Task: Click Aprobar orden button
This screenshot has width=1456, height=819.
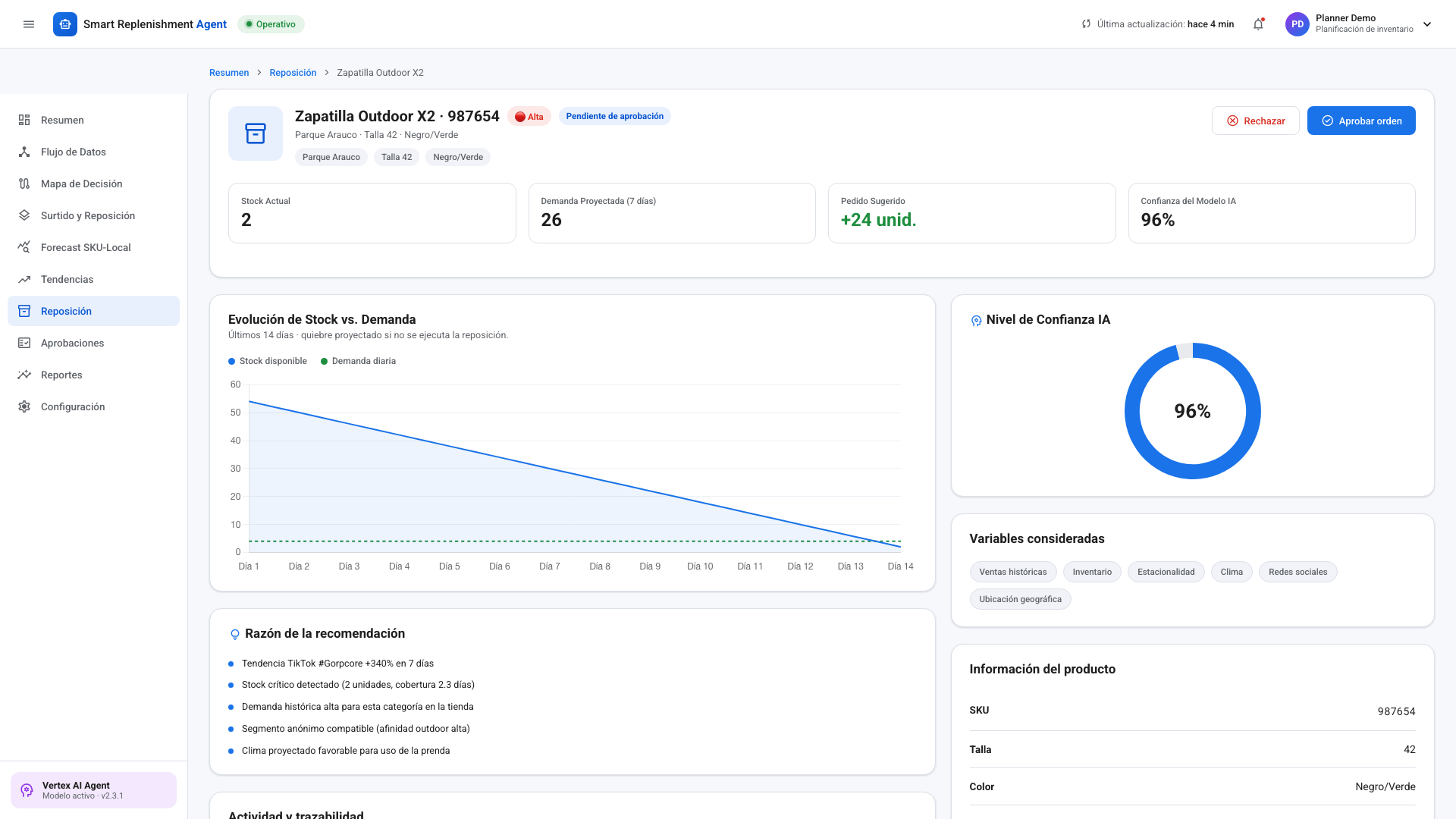Action: (1361, 121)
